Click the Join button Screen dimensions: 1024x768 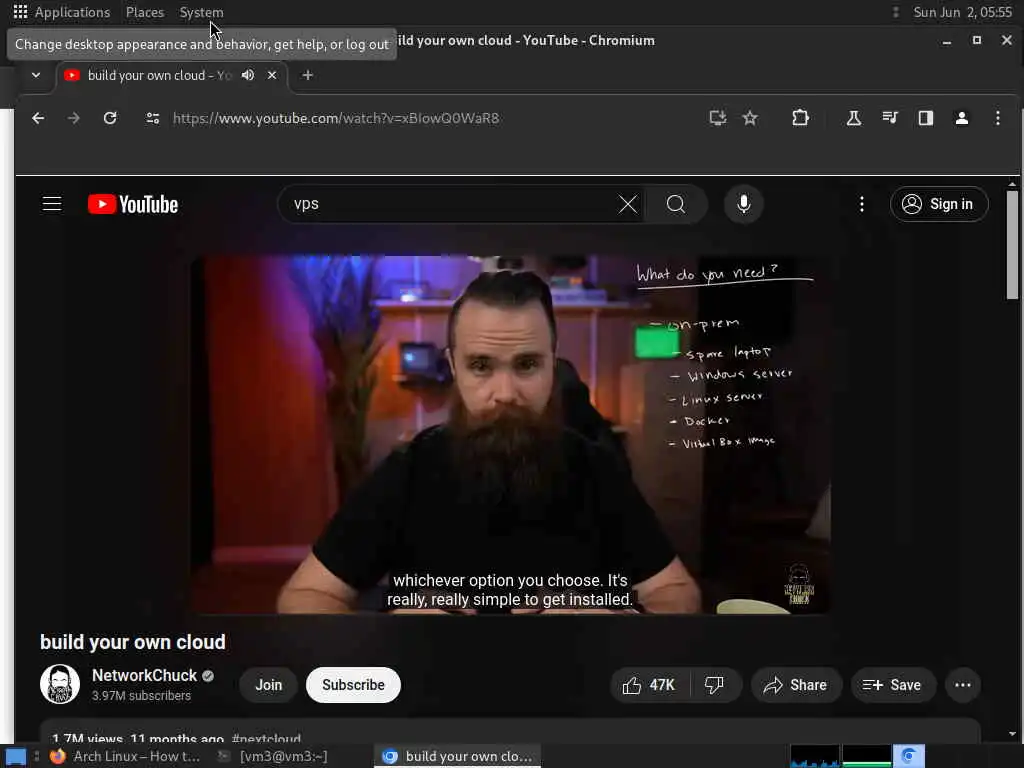268,684
